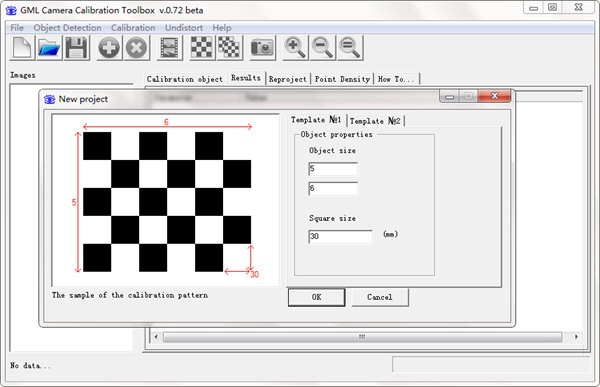Image resolution: width=600 pixels, height=387 pixels.
Task: Click the horizontal scrollbar thumb
Action: (x=362, y=337)
